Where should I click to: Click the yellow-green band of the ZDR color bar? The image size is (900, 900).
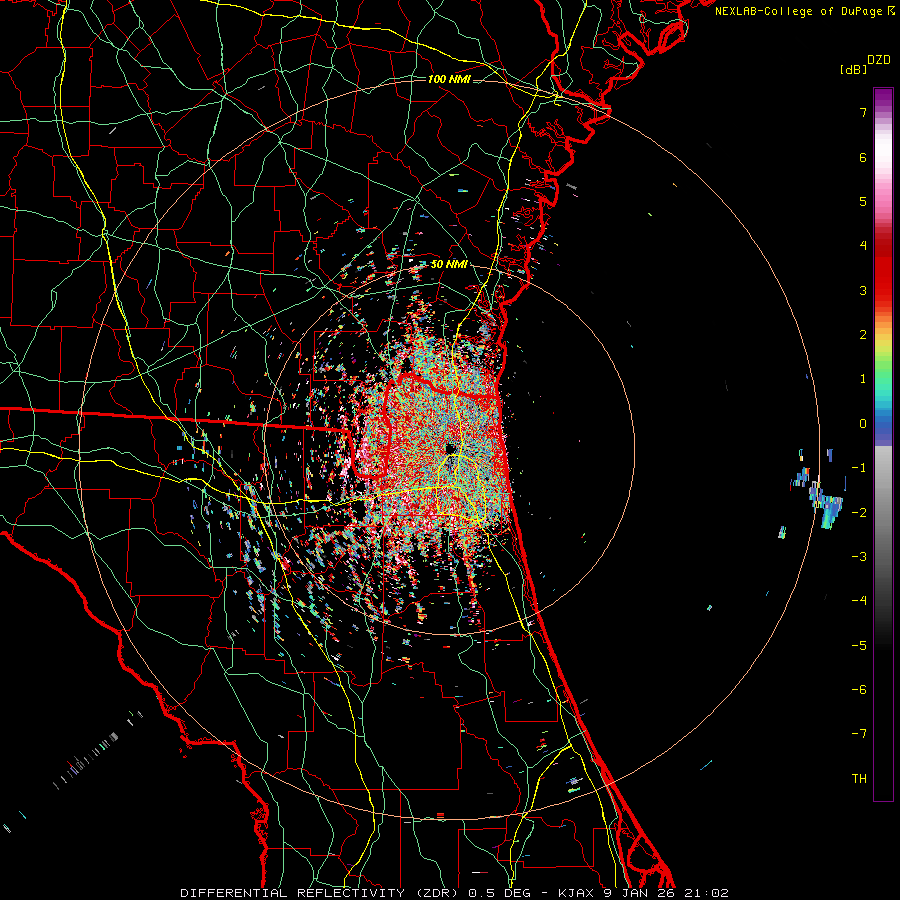coord(883,350)
